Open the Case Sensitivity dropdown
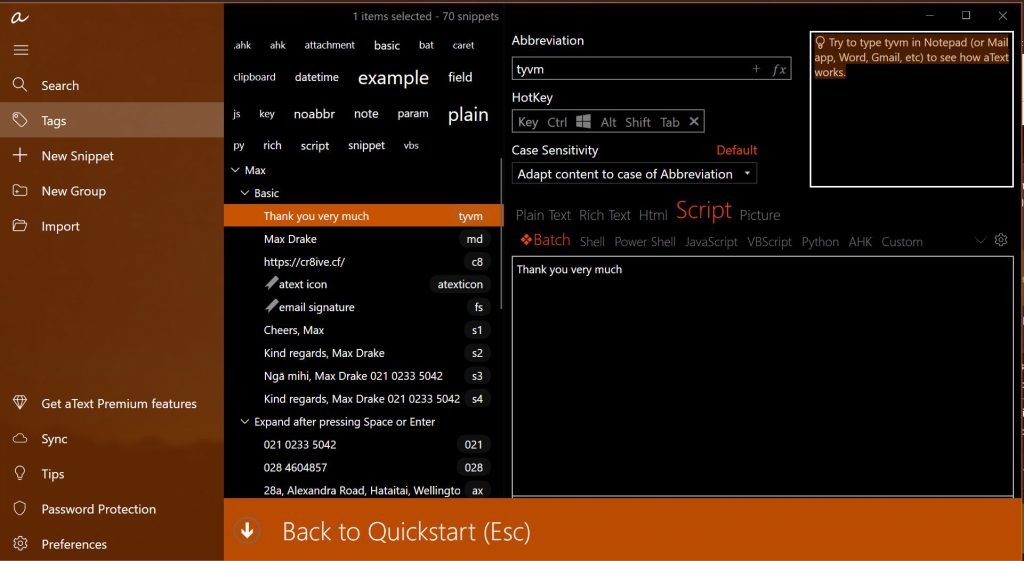Screen dimensions: 1024x561 [634, 174]
